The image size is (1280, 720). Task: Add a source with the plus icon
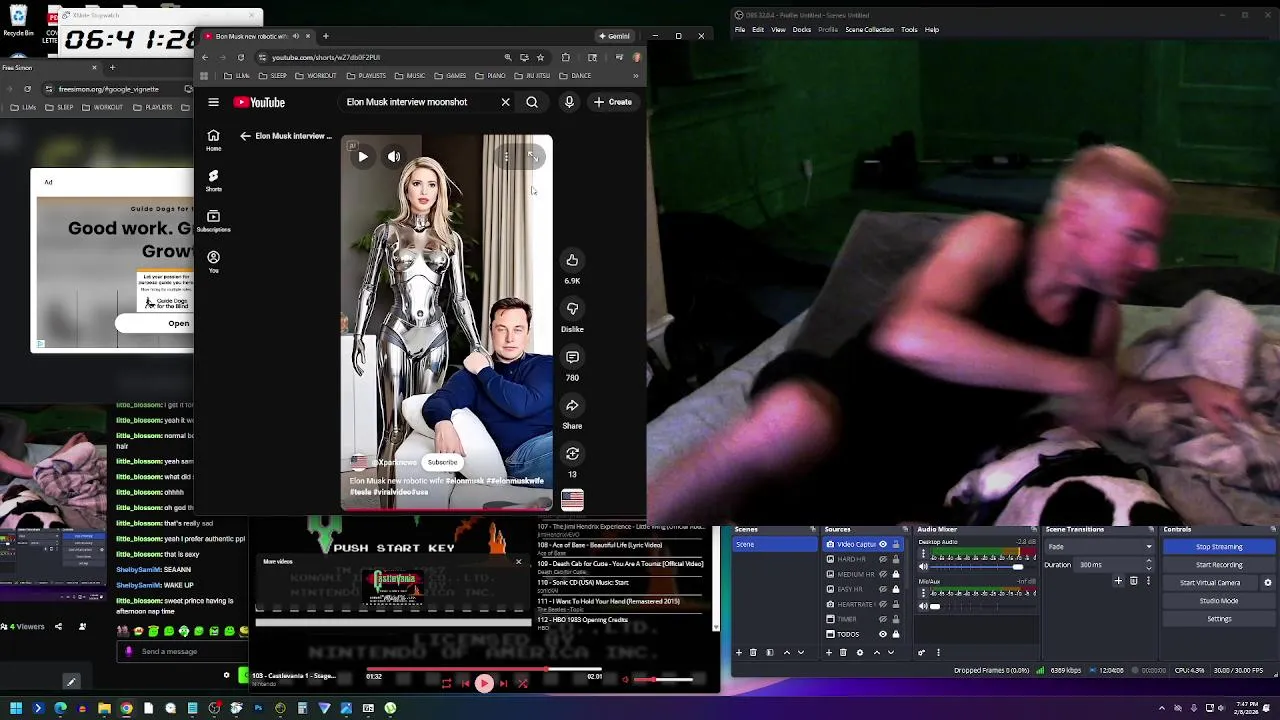[828, 653]
